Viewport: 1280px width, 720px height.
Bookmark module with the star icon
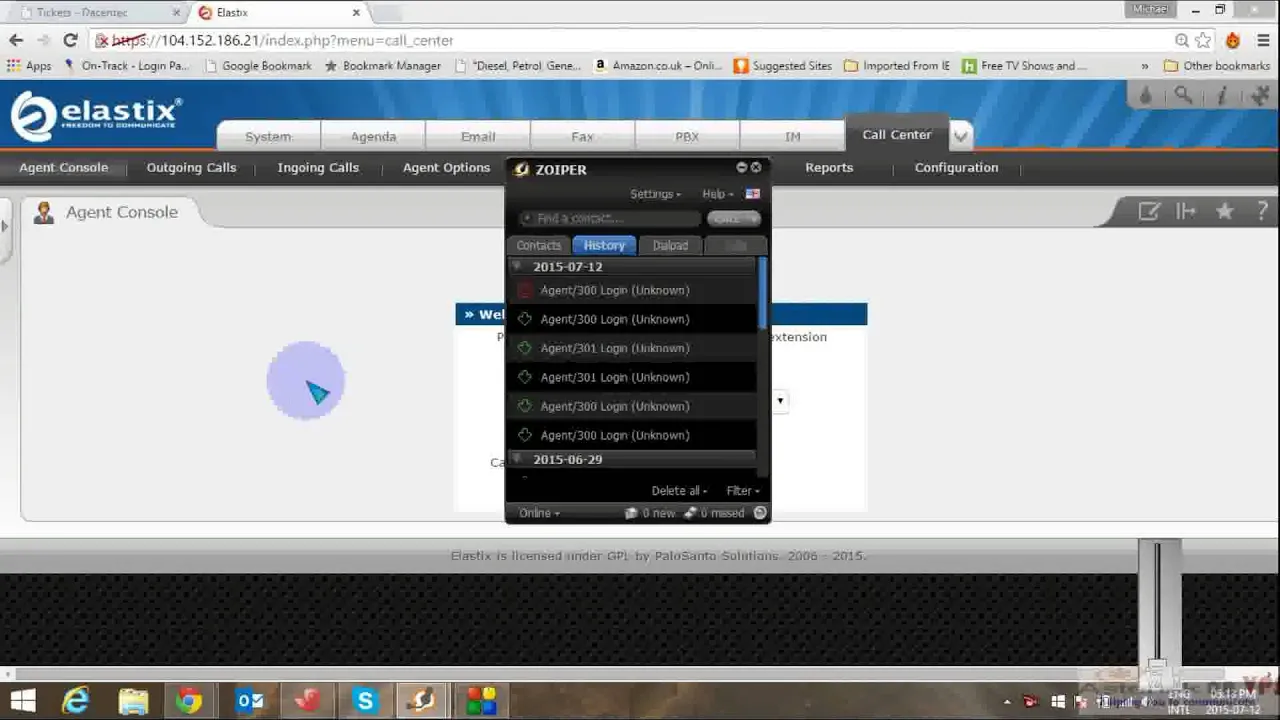[x=1224, y=211]
